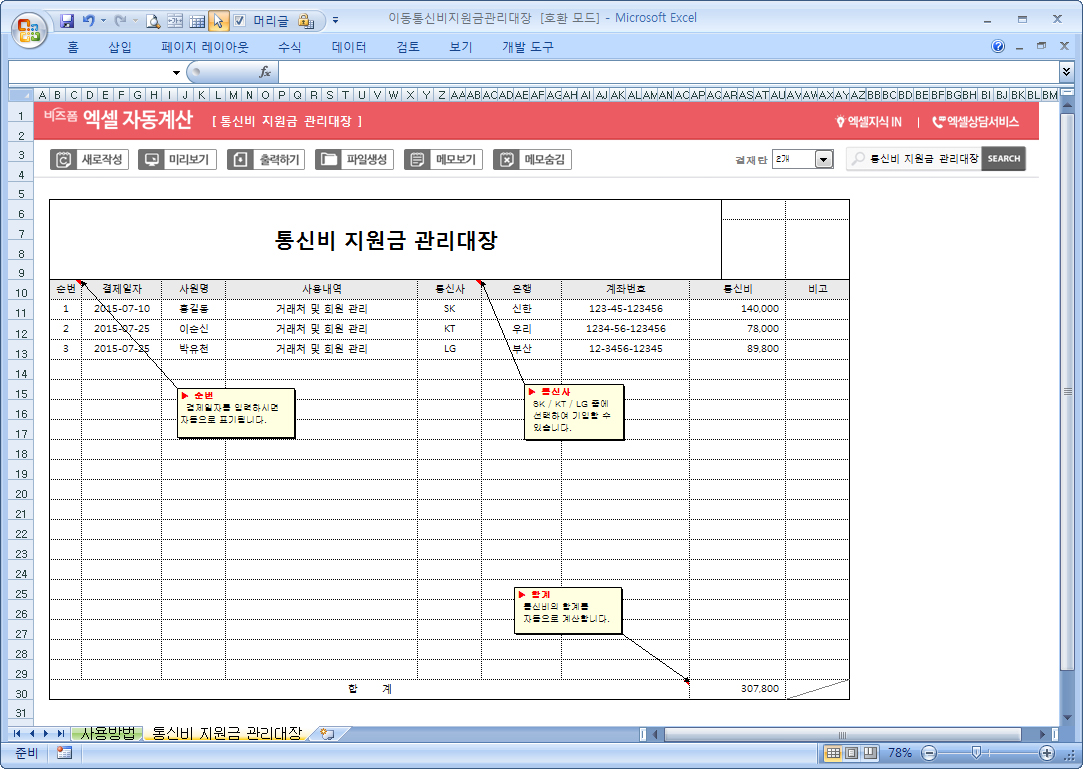
Task: Click the insert new worksheet tab icon
Action: coord(328,734)
